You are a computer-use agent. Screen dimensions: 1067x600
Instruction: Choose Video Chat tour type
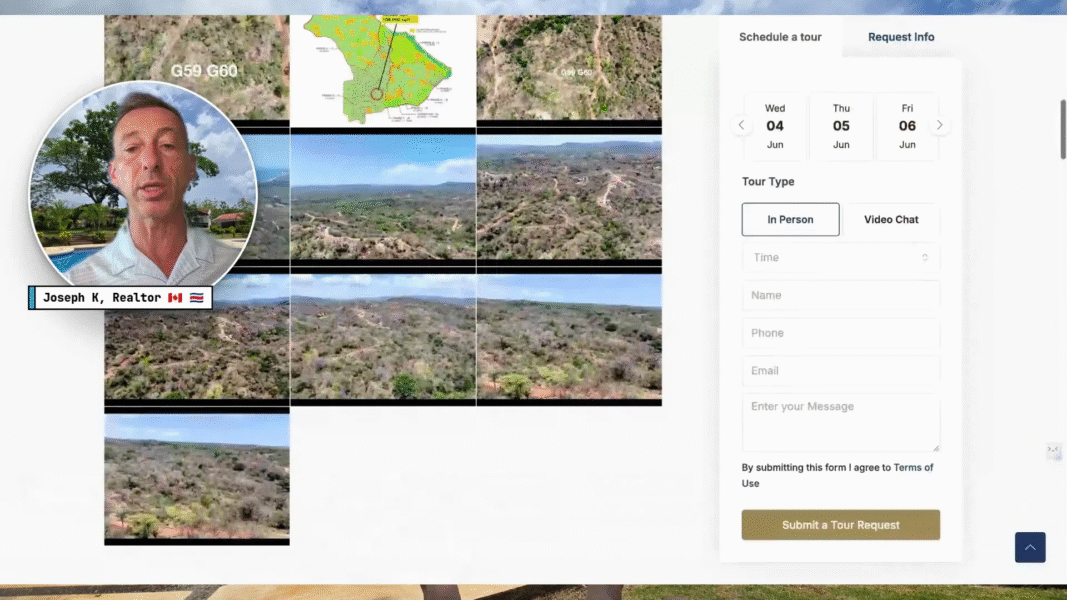click(x=891, y=220)
